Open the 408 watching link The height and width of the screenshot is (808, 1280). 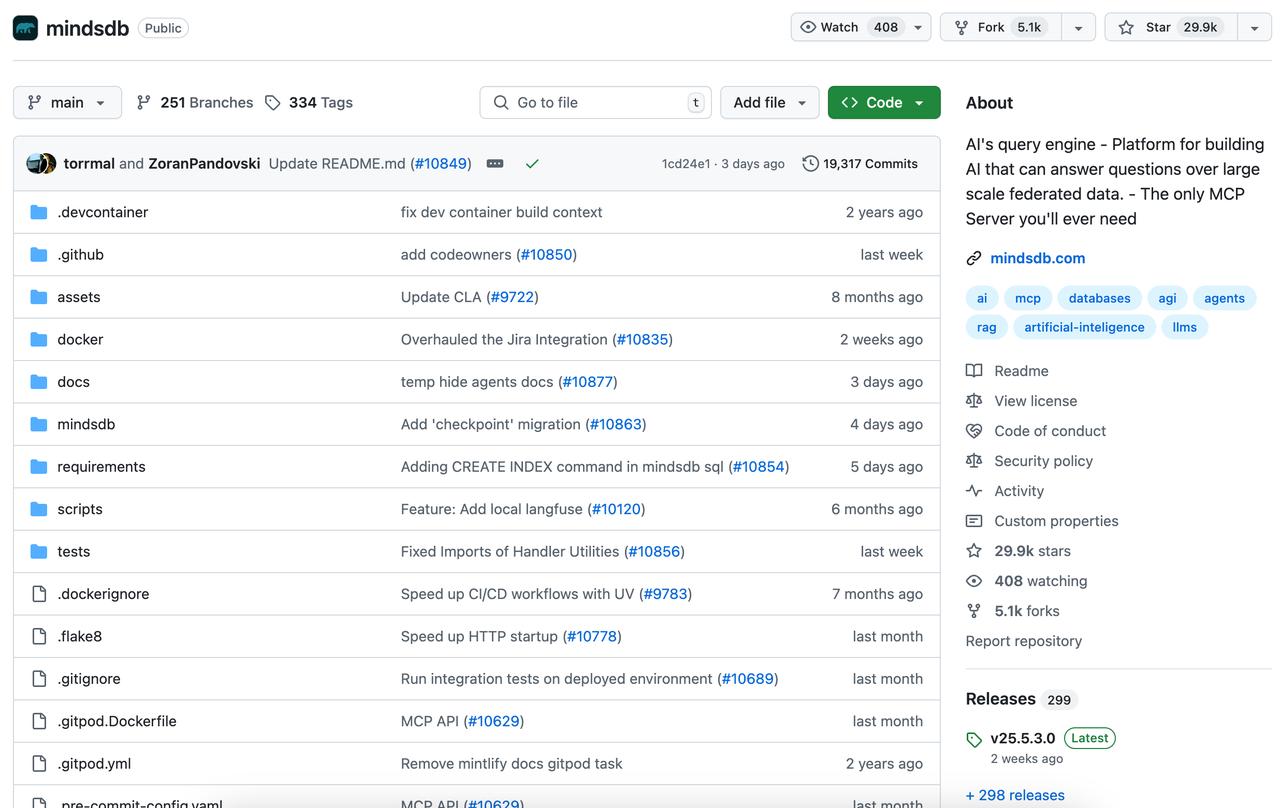[1040, 581]
